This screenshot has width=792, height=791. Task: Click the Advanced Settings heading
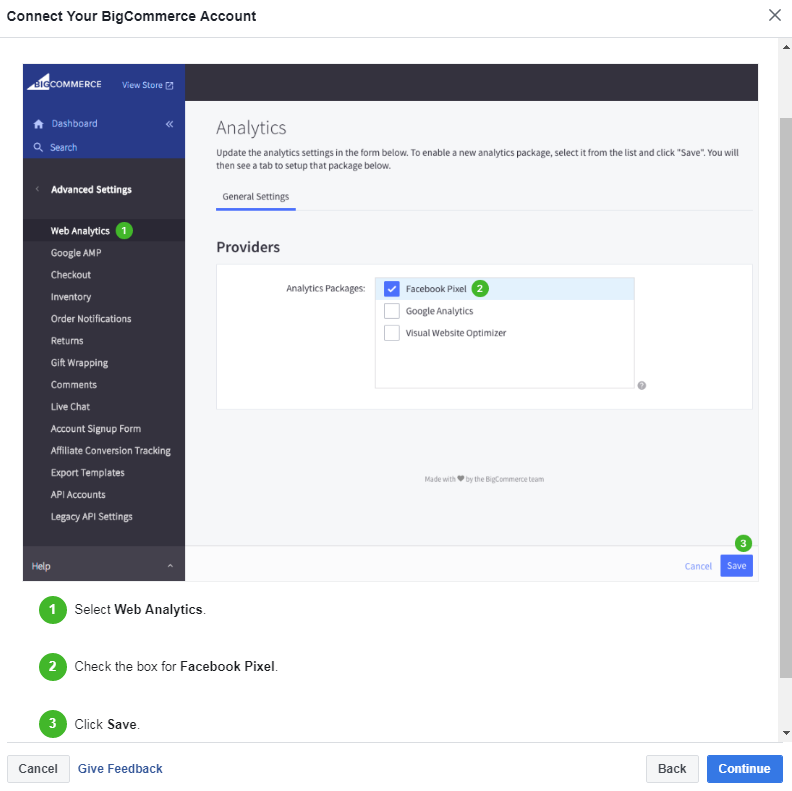pos(91,189)
